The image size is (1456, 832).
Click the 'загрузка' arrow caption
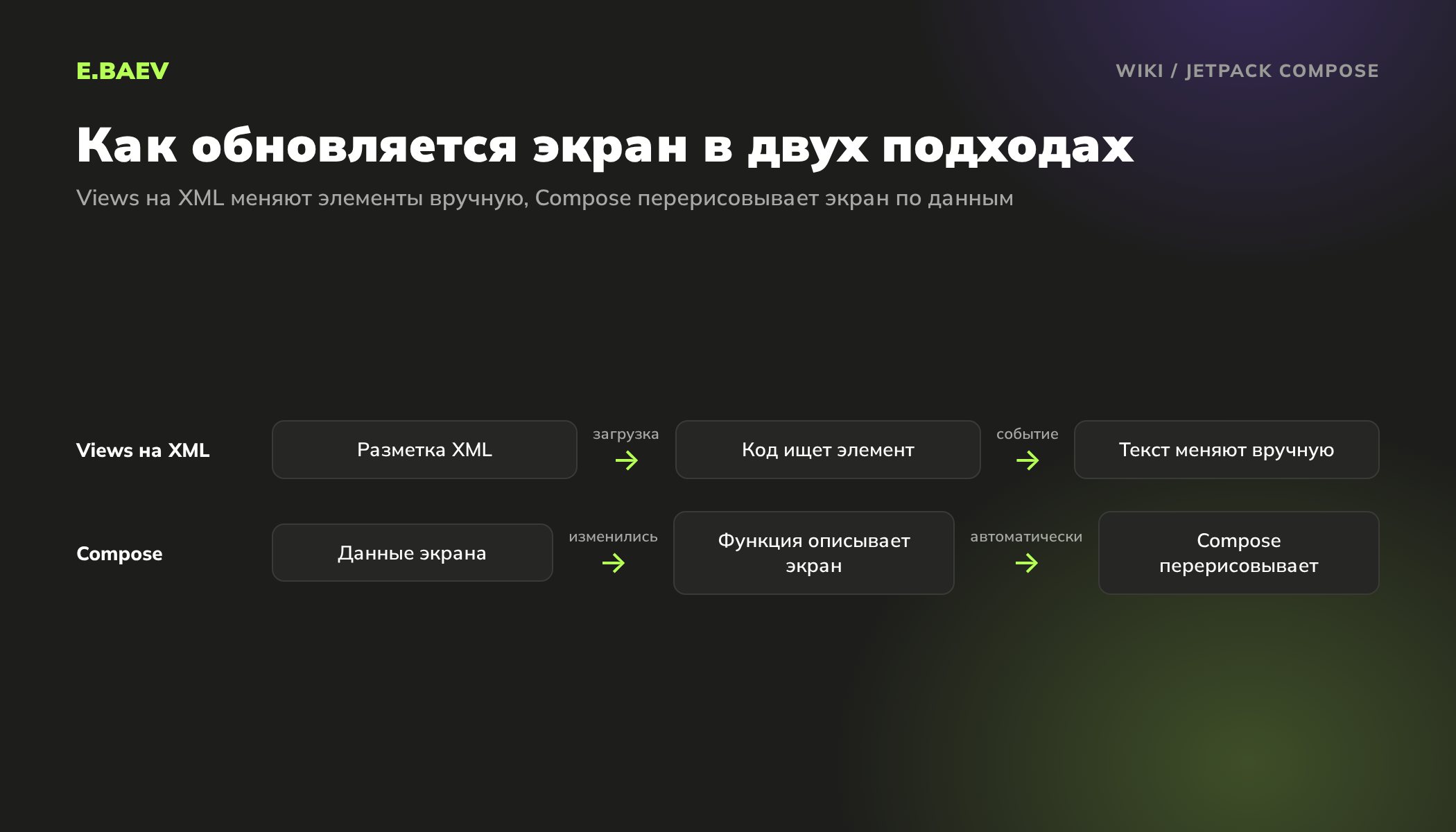click(626, 434)
